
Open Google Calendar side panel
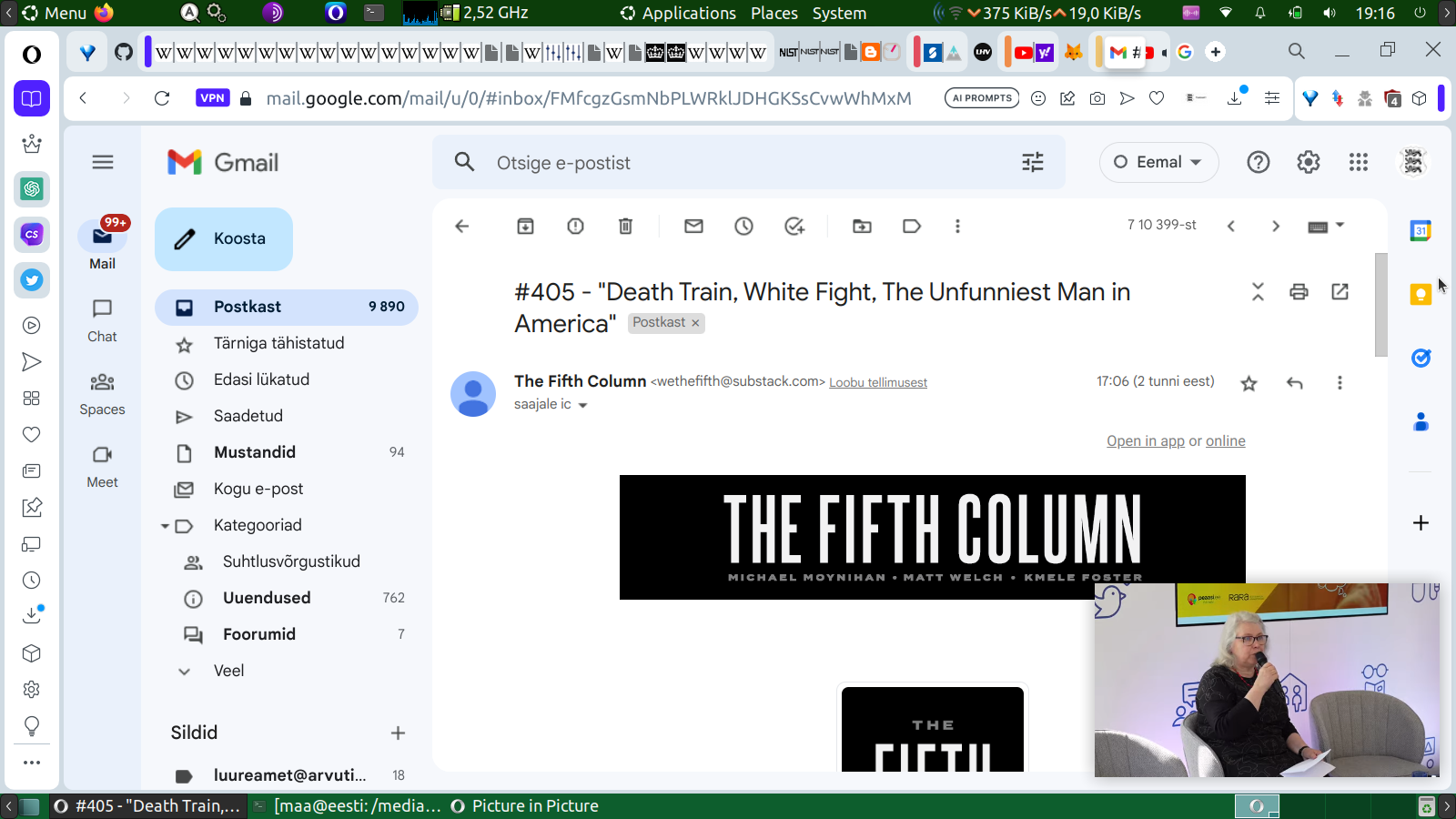(1421, 231)
